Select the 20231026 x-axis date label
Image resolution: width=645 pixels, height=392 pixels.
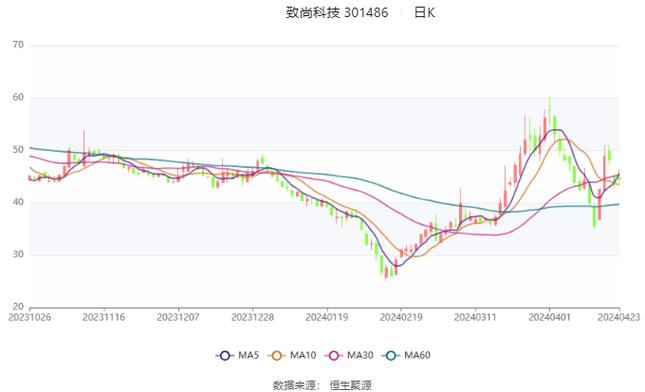(x=30, y=318)
